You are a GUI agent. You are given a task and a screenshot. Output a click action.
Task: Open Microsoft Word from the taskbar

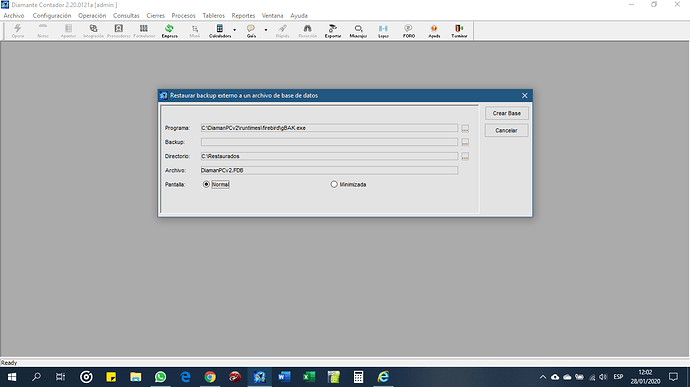[284, 377]
